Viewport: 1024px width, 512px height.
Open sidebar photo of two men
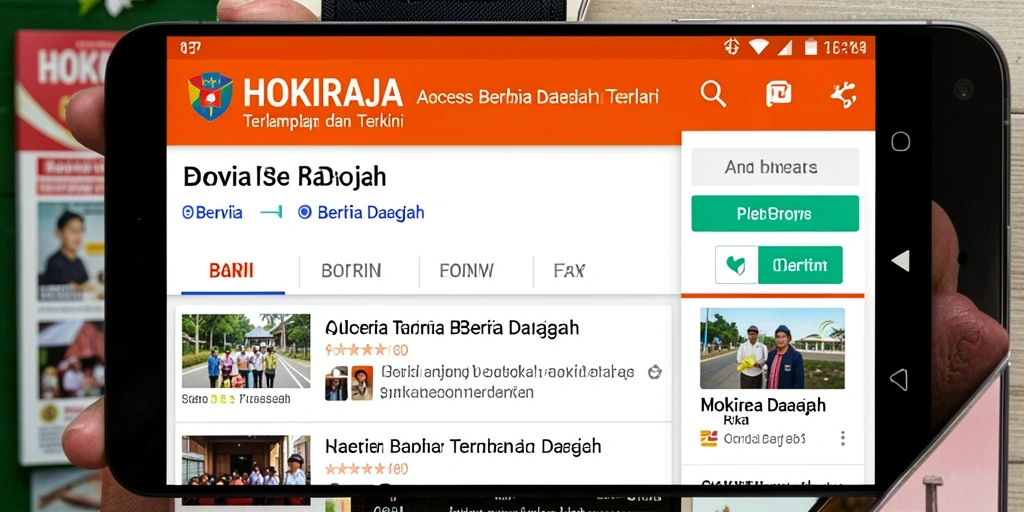(x=773, y=349)
